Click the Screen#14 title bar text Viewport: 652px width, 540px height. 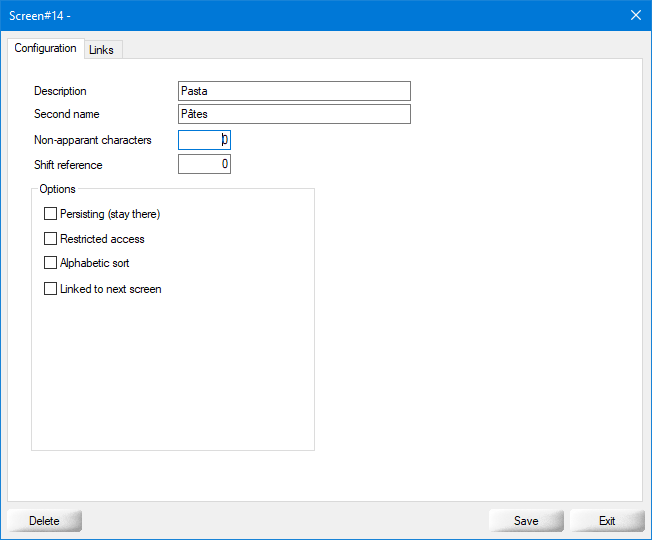coord(40,15)
